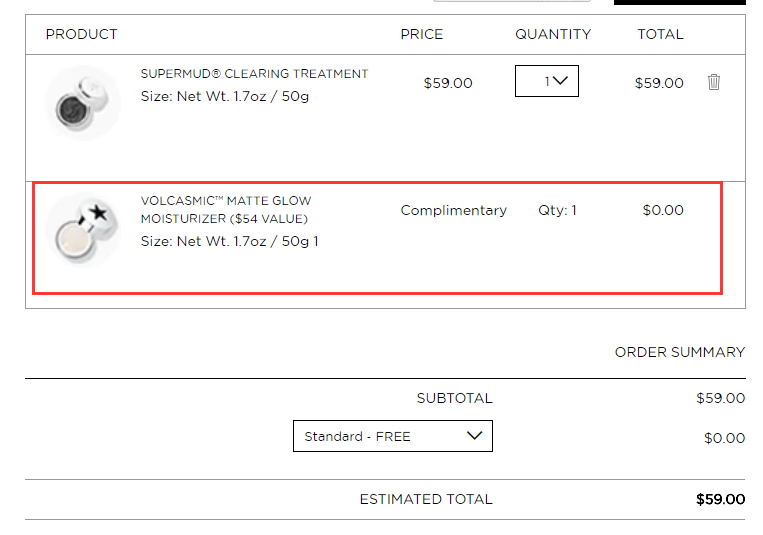Click the shipping method dropdown arrow
The image size is (763, 535).
tap(474, 435)
